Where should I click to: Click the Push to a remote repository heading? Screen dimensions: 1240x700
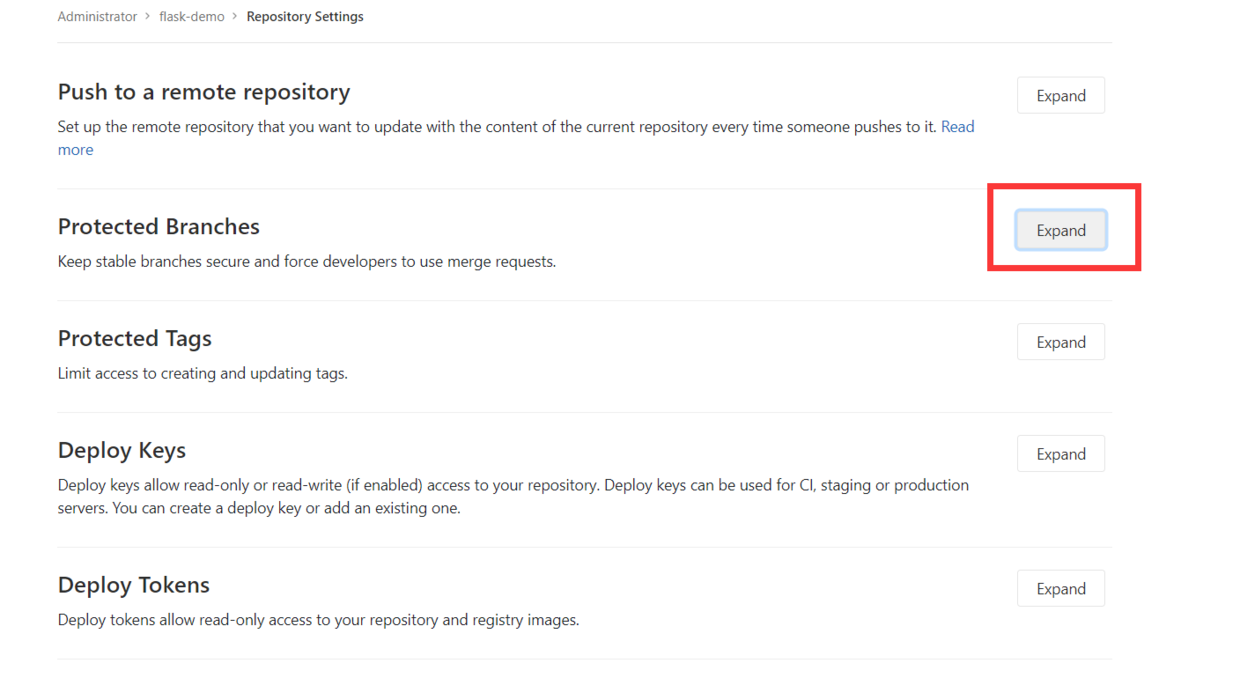tap(204, 92)
